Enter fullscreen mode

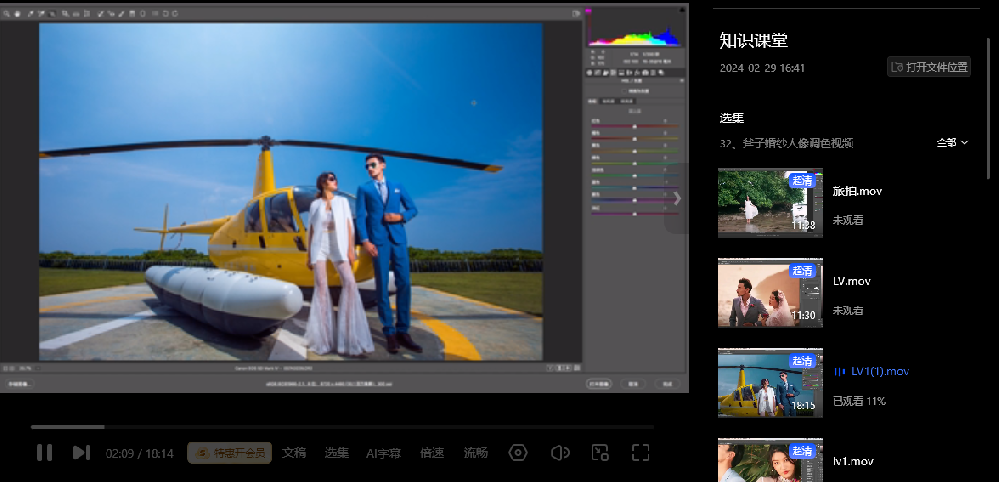click(640, 453)
